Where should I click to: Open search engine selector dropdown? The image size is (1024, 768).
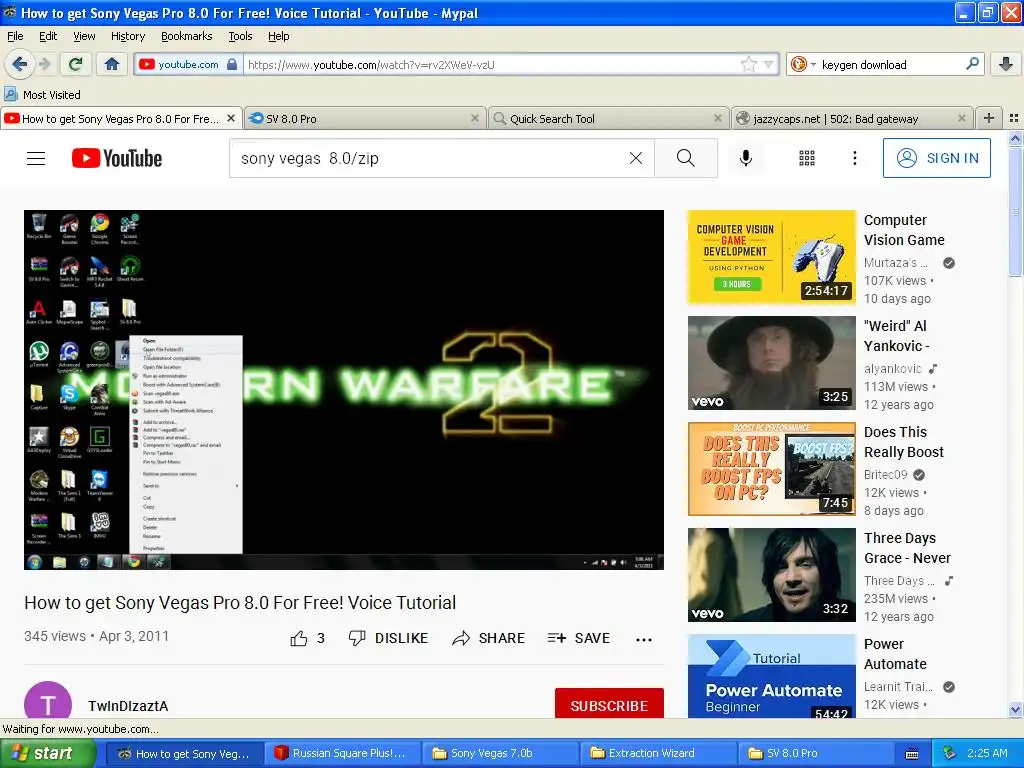(x=803, y=64)
